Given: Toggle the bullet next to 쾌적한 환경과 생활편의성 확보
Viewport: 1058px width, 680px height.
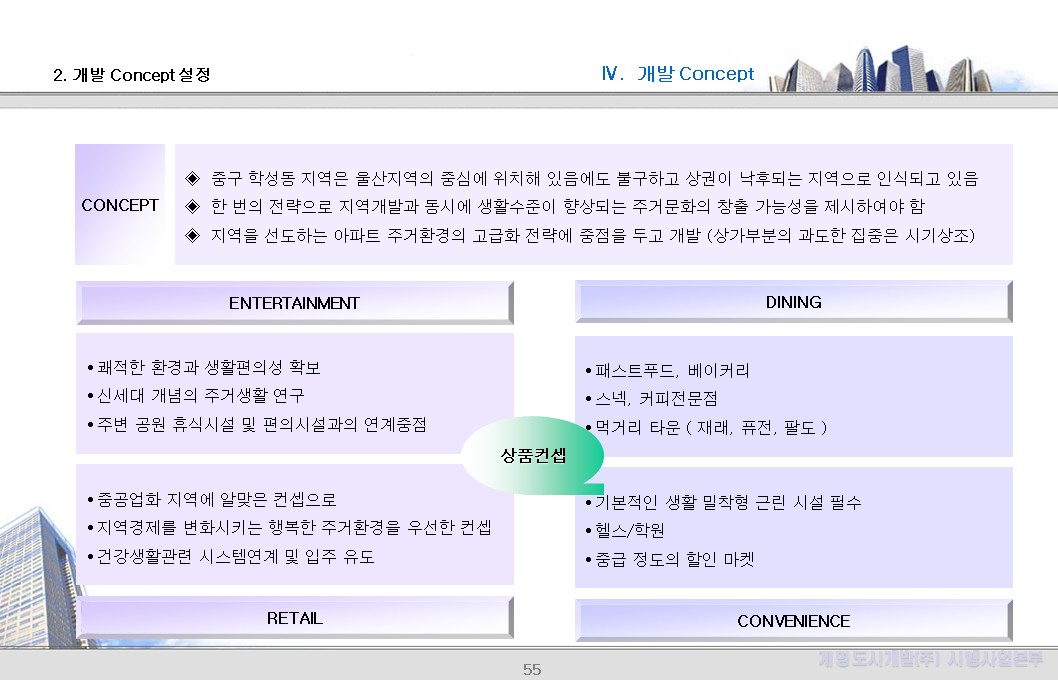Looking at the screenshot, I should 90,367.
